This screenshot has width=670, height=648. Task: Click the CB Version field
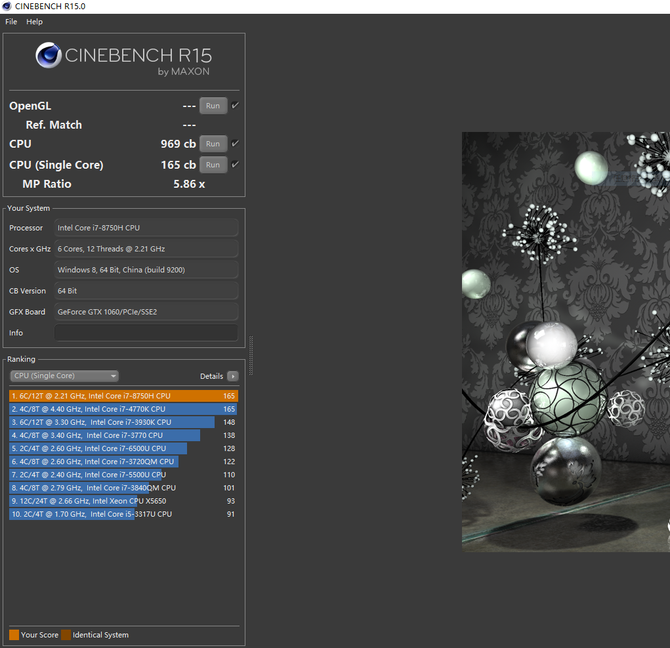coord(146,290)
